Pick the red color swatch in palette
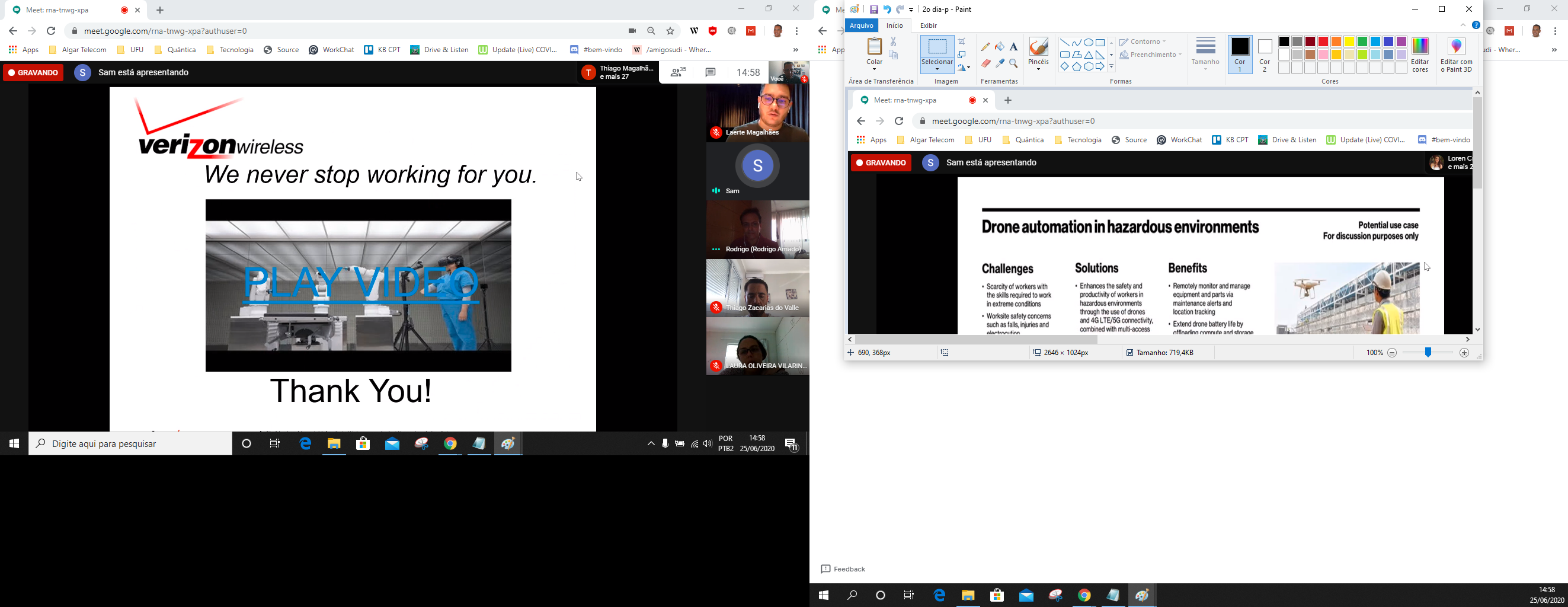1568x607 pixels. tap(1323, 42)
